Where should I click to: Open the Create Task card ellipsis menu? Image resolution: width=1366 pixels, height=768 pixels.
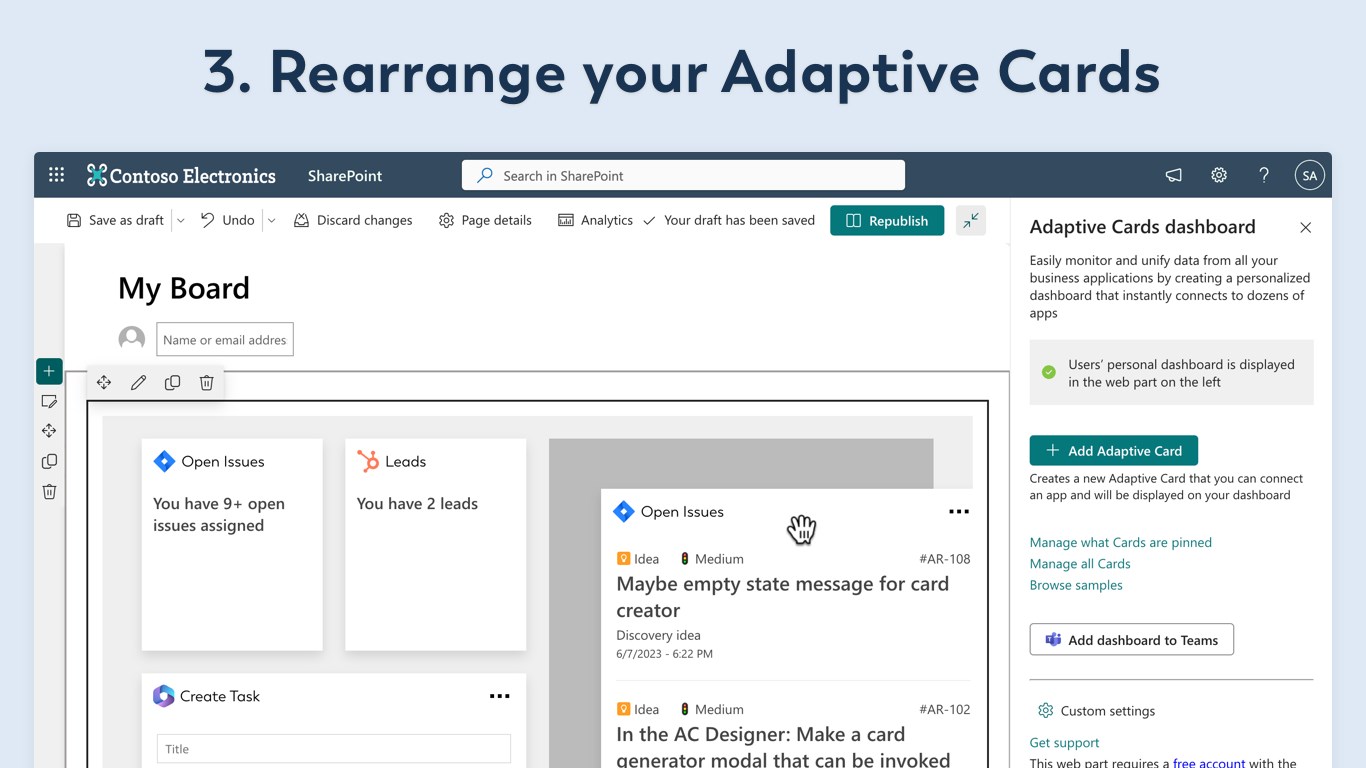pos(499,697)
